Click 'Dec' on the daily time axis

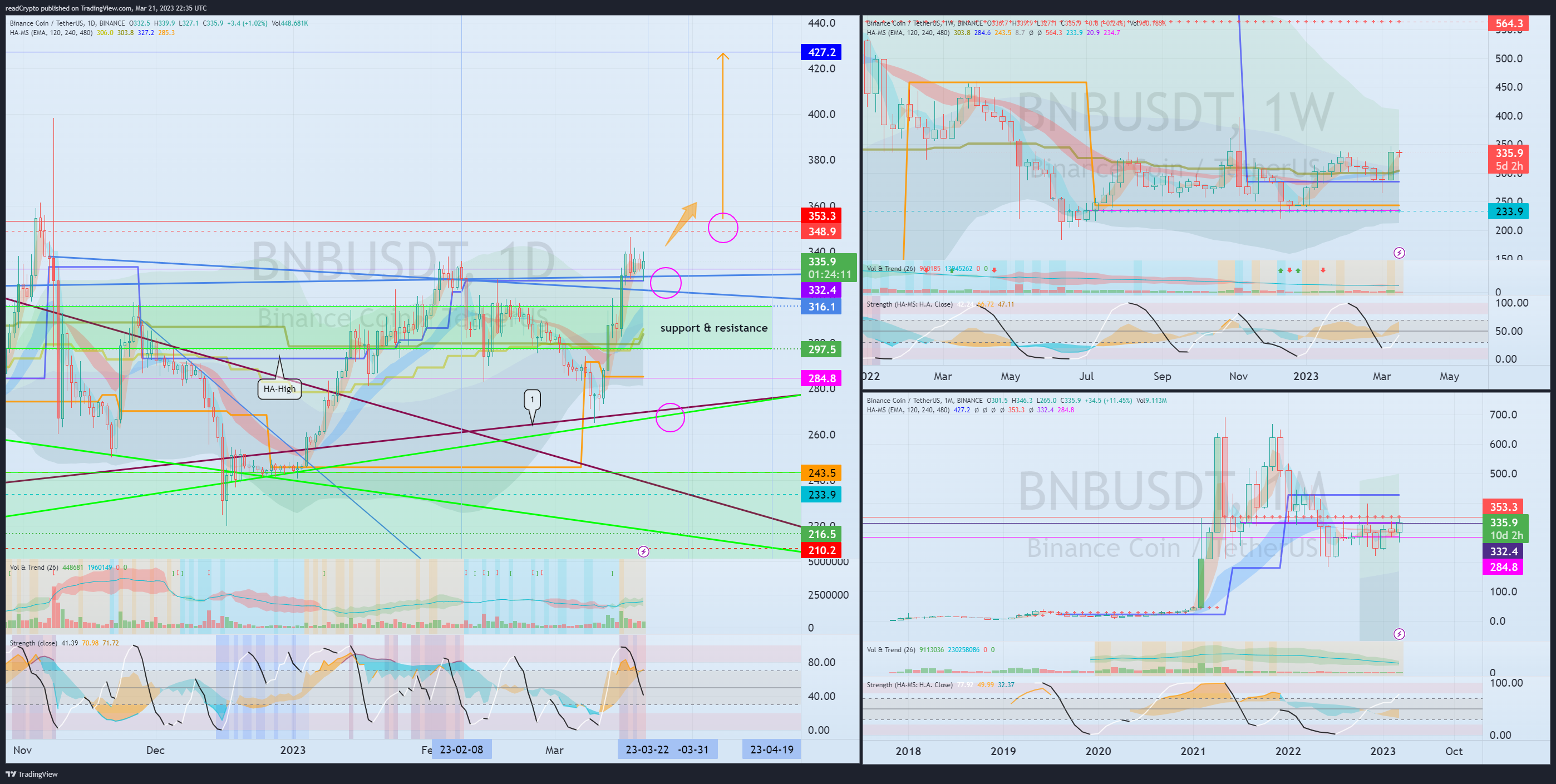(155, 750)
